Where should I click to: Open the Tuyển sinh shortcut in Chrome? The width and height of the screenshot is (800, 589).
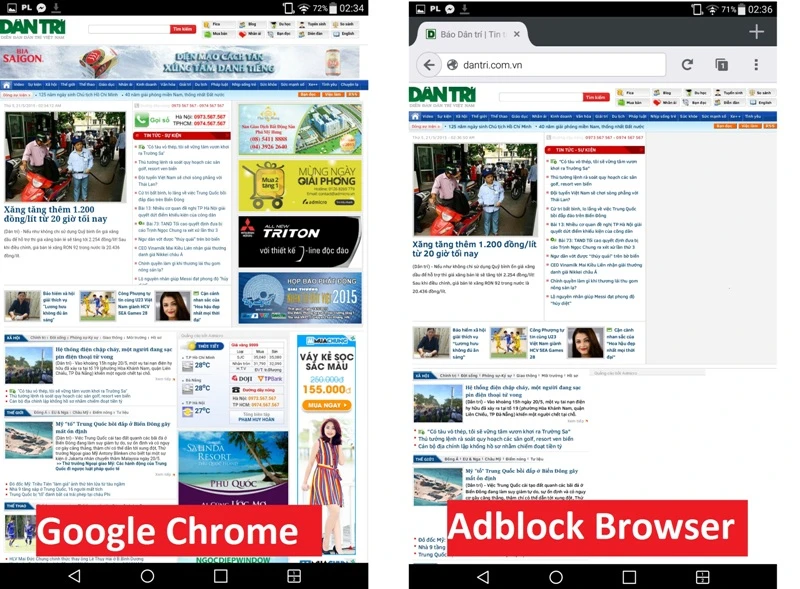[312, 24]
